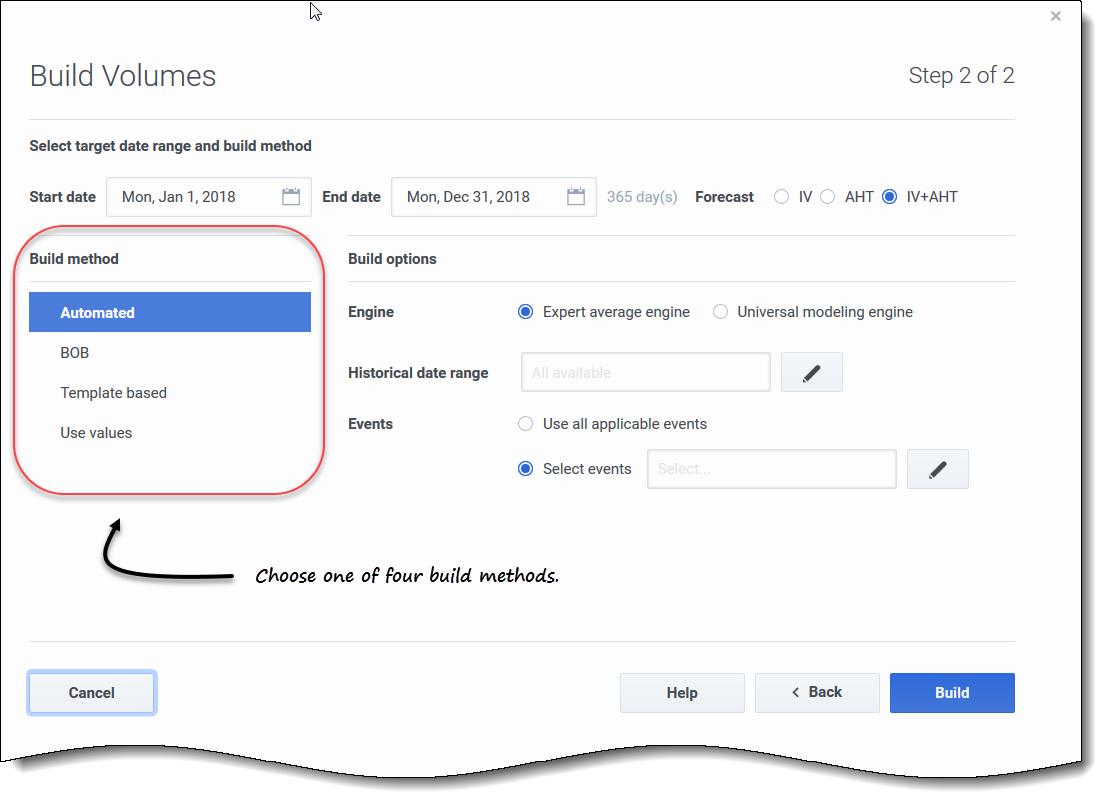This screenshot has height=802, width=1098.
Task: Click the Historical date range field
Action: pyautogui.click(x=645, y=373)
